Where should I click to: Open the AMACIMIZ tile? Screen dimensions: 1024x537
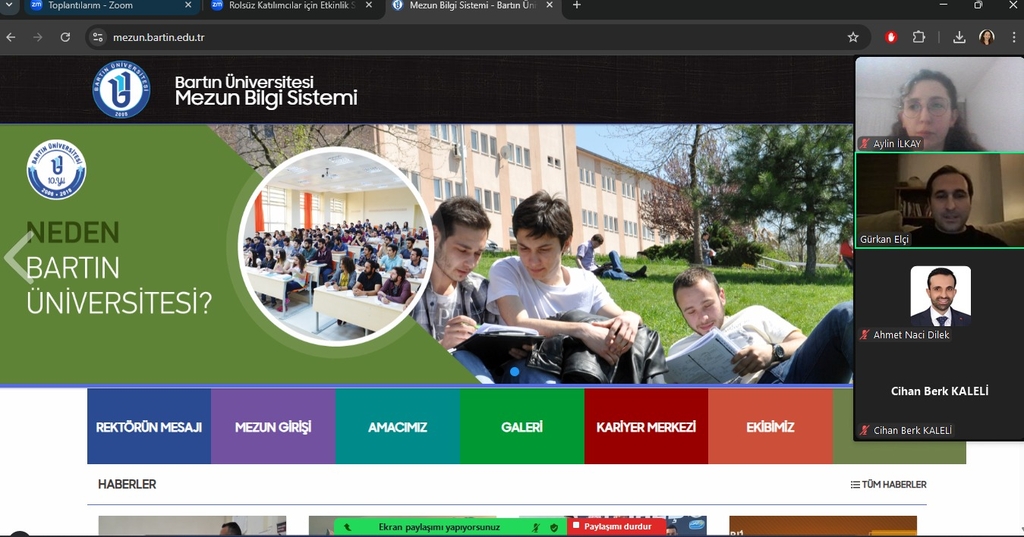[x=398, y=427]
